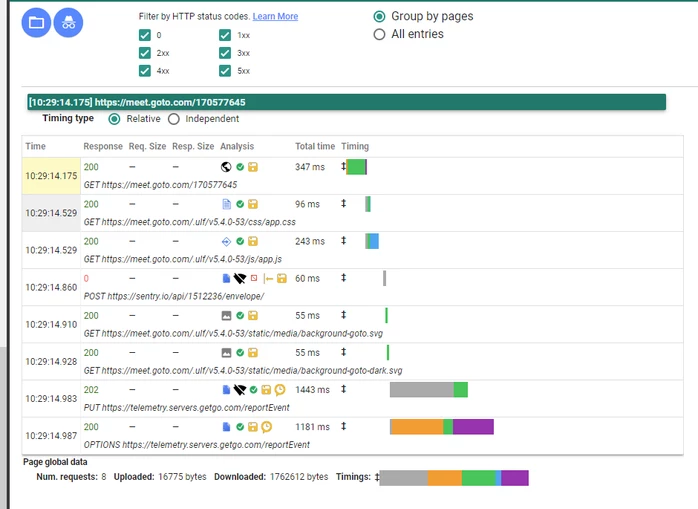Click clock icon in the 1443 ms row
The image size is (698, 509).
[280, 390]
